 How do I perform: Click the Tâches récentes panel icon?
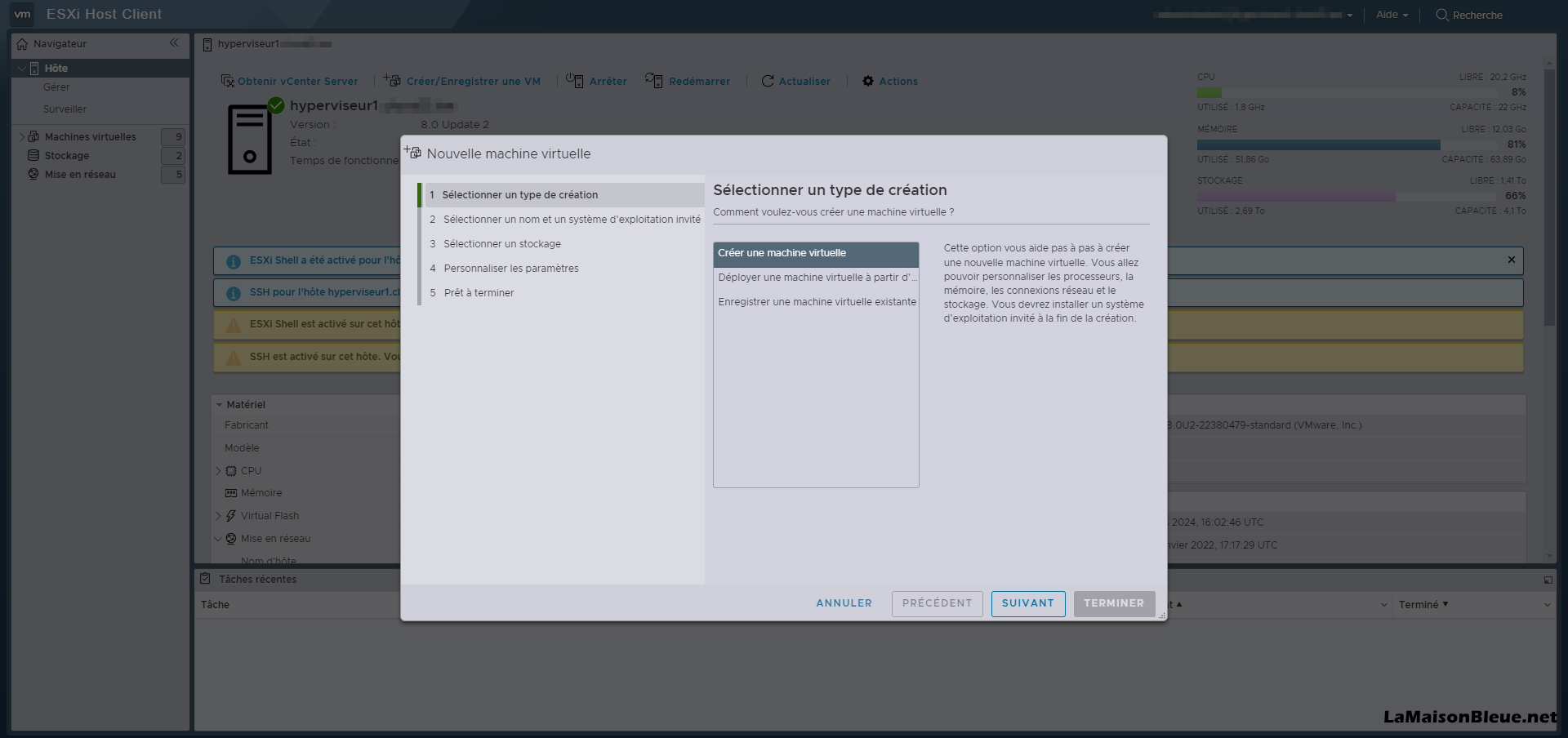[206, 579]
